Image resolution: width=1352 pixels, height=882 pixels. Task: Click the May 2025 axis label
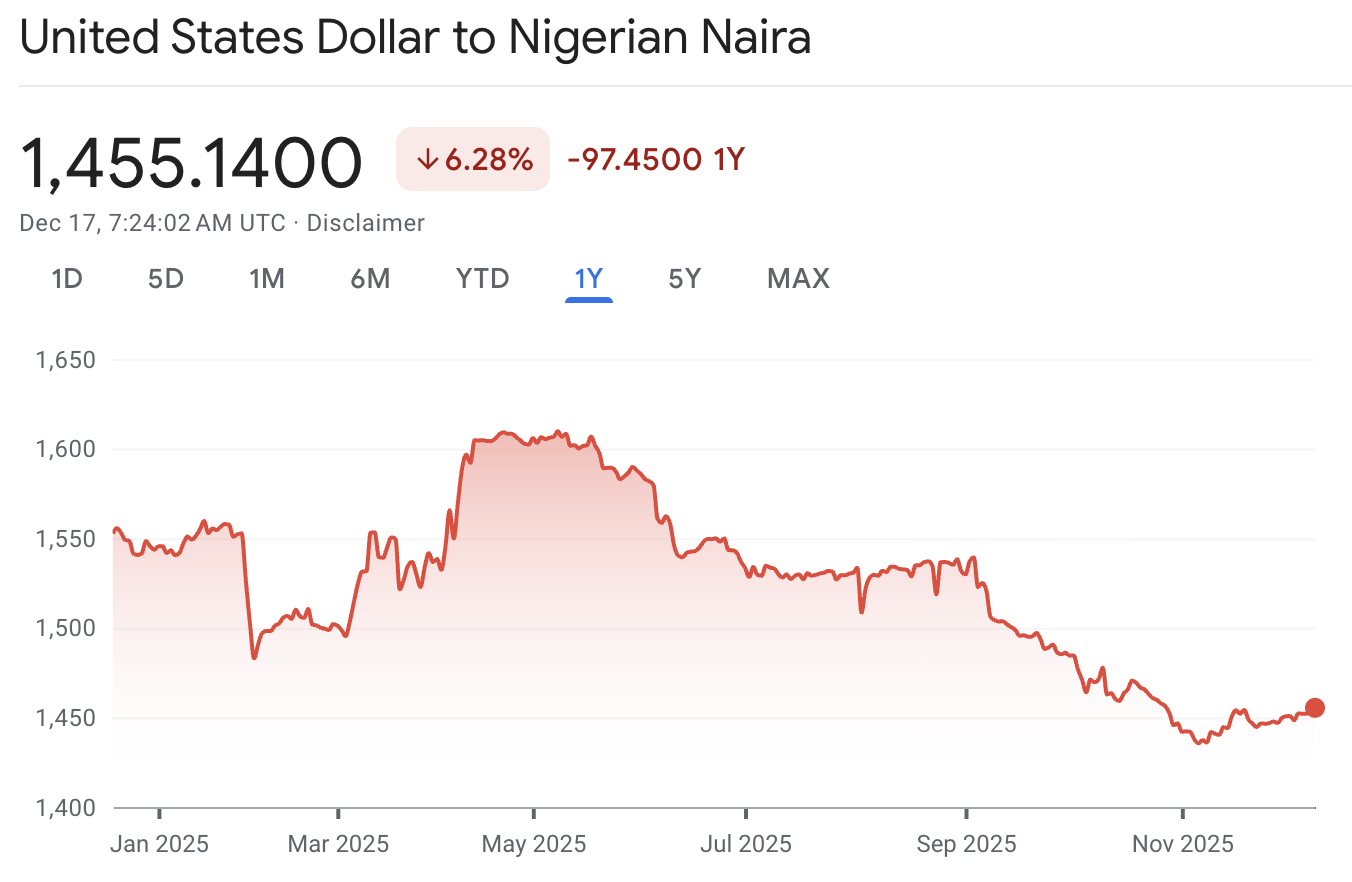coord(533,843)
